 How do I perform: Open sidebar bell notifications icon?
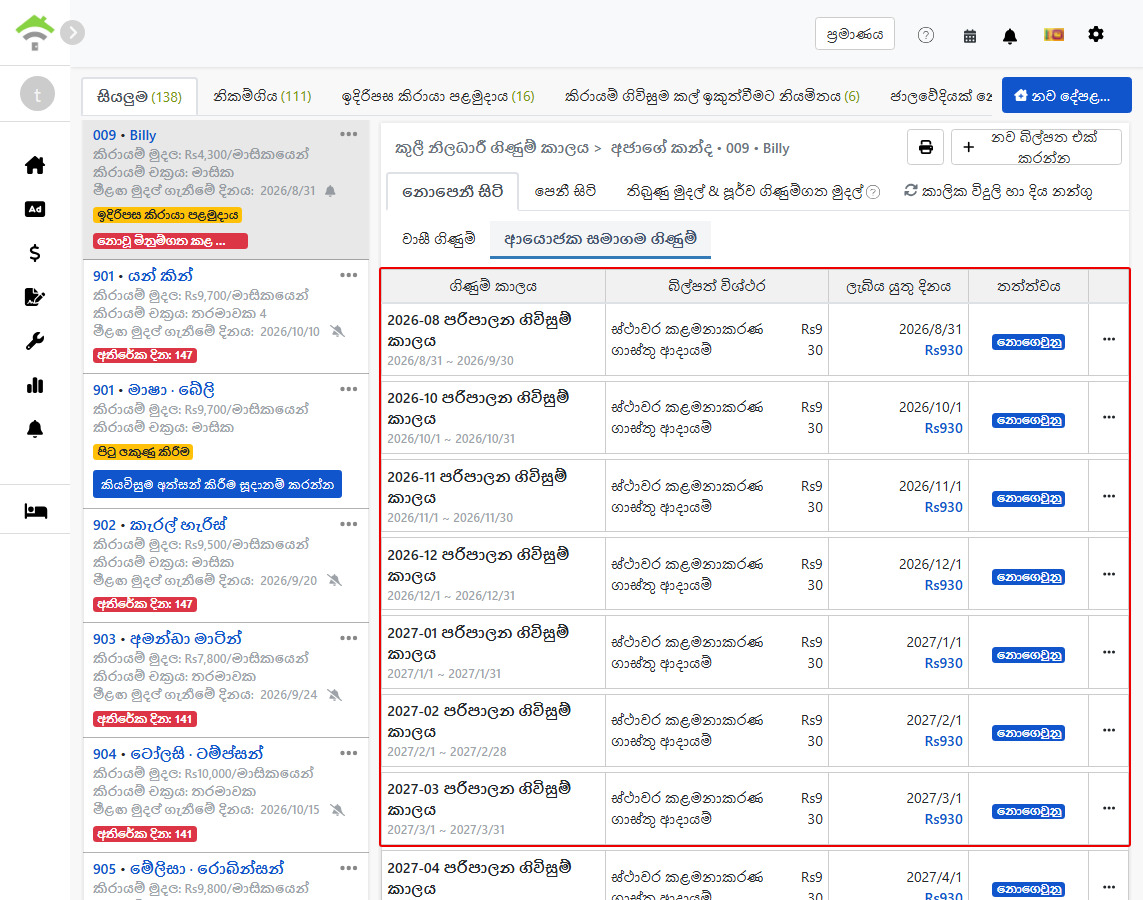pyautogui.click(x=35, y=429)
